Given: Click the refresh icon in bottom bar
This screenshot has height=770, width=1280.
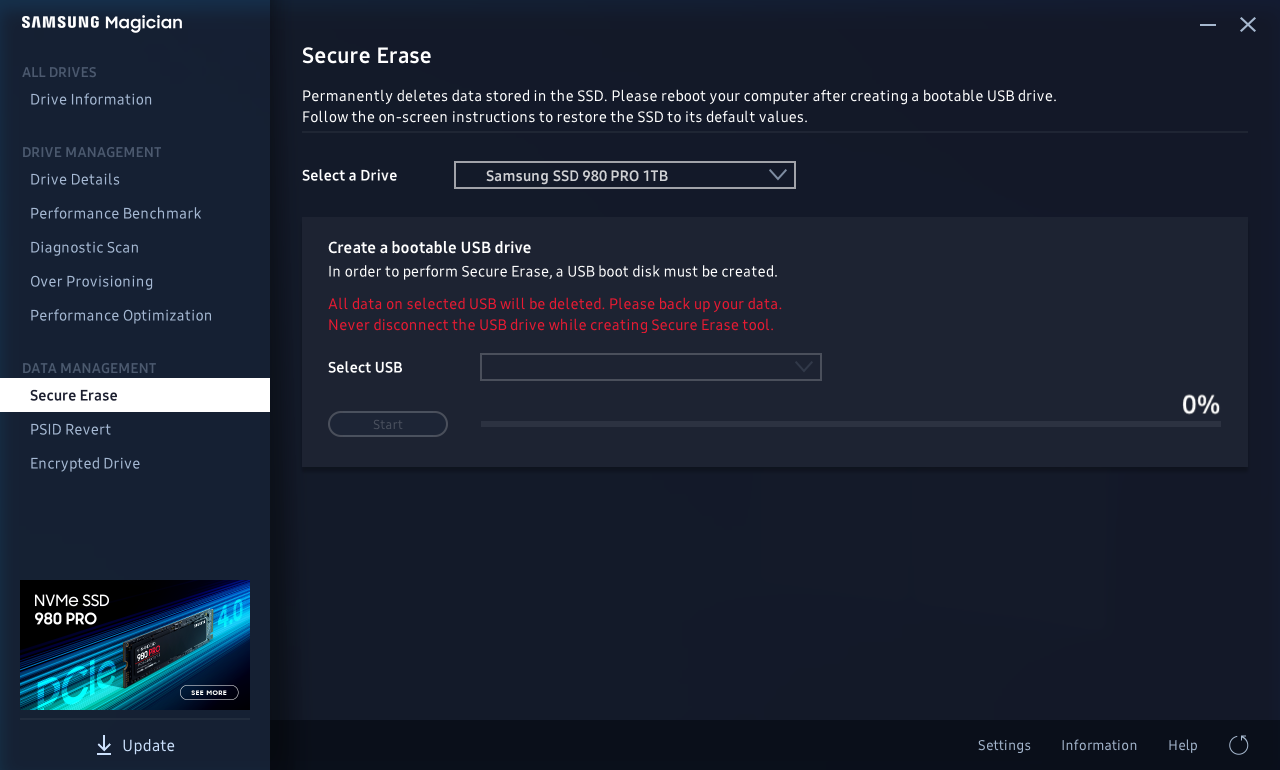Looking at the screenshot, I should tap(1238, 745).
